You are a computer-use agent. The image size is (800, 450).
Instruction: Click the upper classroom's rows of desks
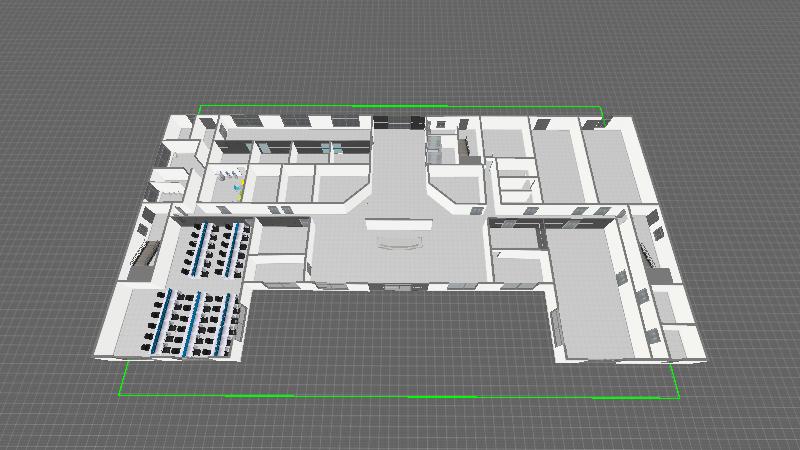click(216, 249)
